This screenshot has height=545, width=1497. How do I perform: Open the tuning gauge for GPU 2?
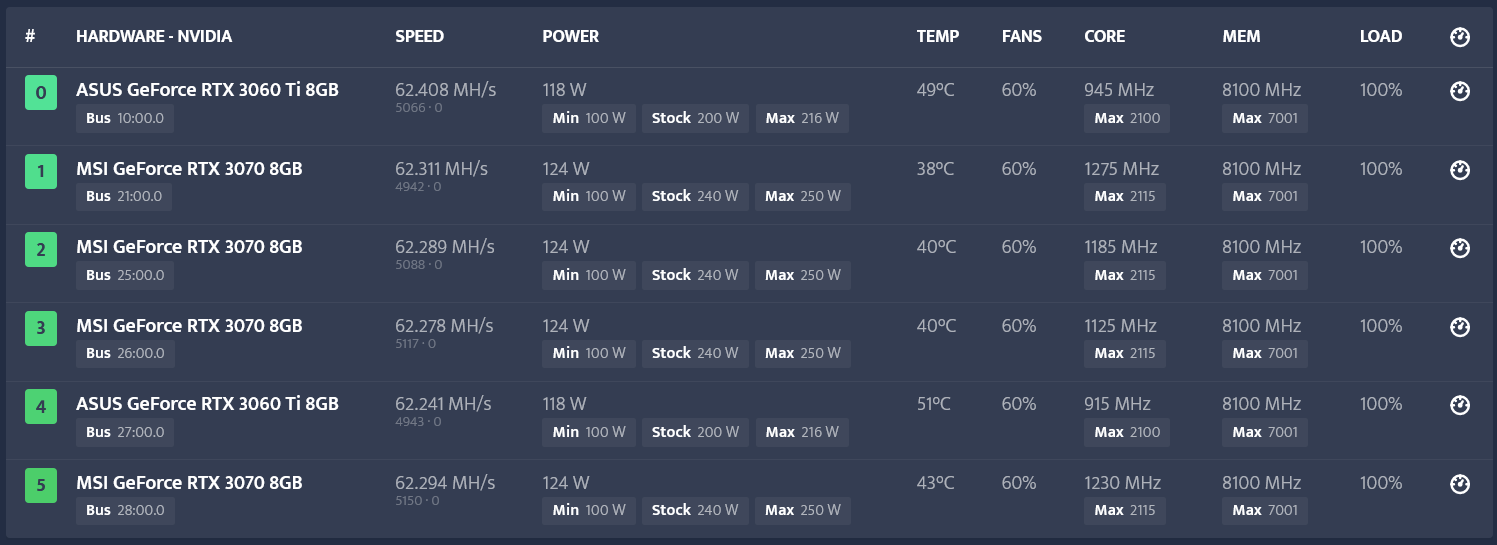tap(1459, 248)
